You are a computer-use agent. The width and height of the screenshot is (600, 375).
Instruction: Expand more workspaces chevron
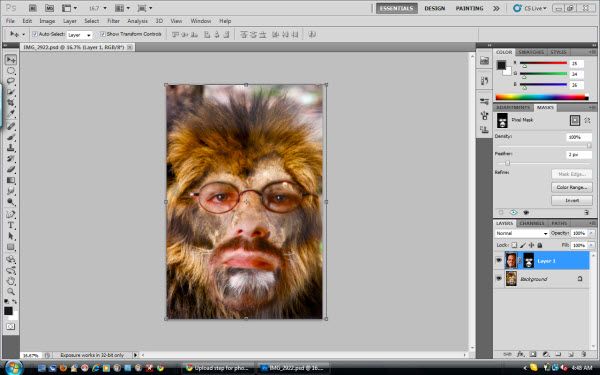point(496,8)
